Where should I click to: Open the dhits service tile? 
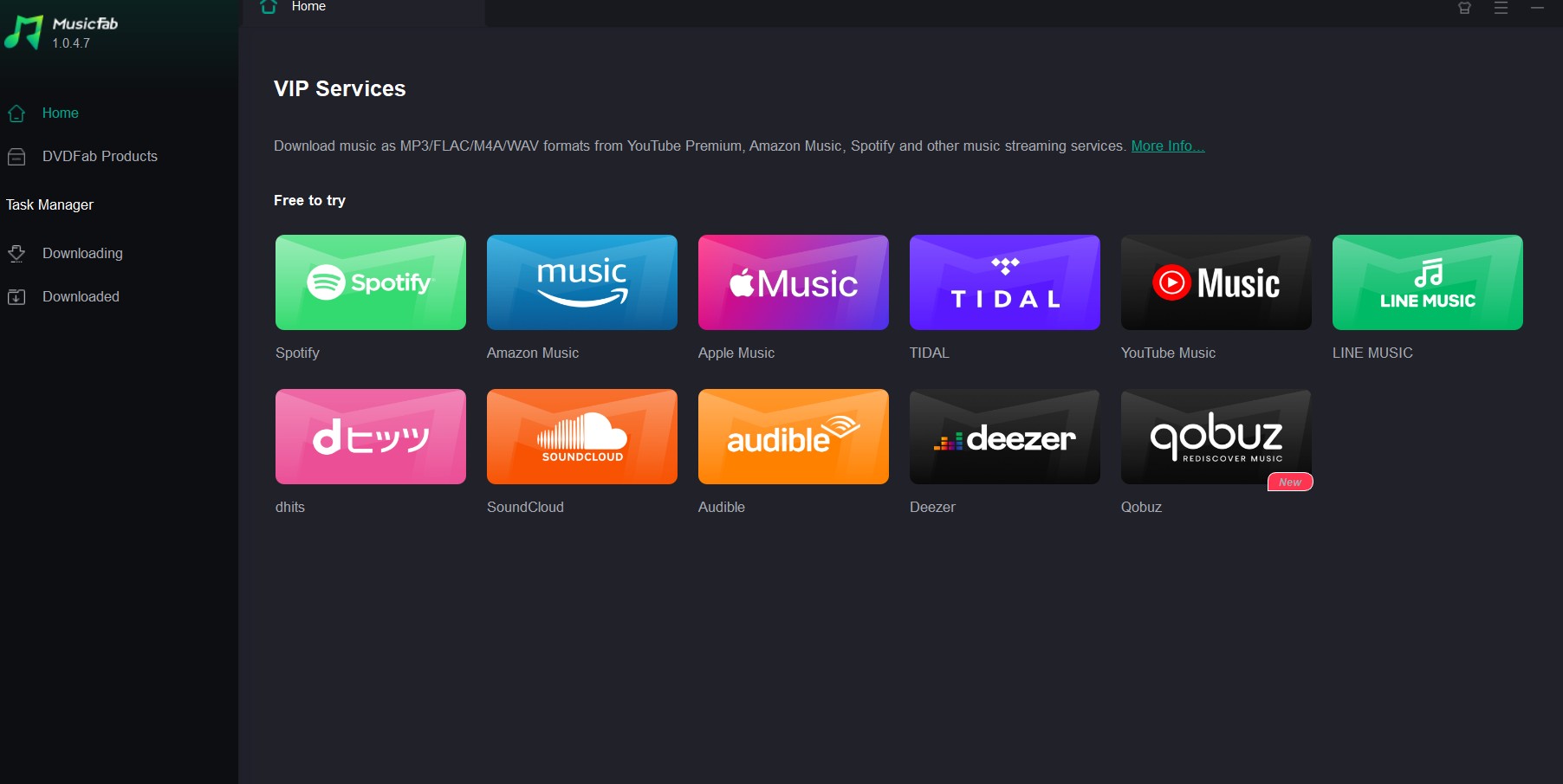click(371, 437)
